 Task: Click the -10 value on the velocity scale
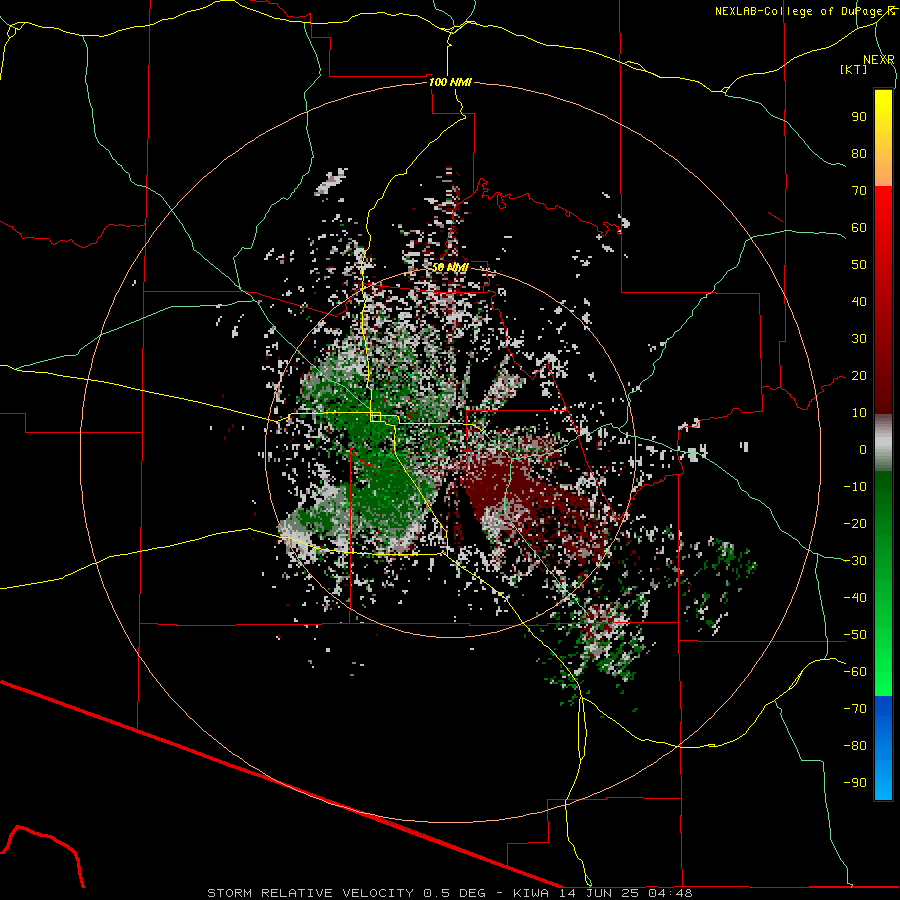coord(855,487)
